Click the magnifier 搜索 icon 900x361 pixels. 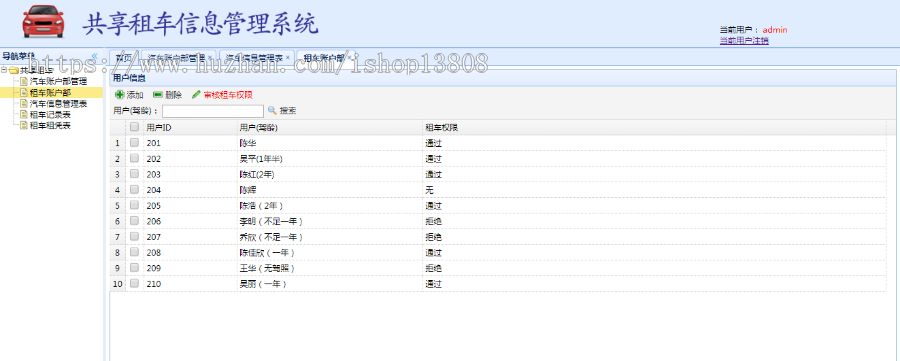272,110
